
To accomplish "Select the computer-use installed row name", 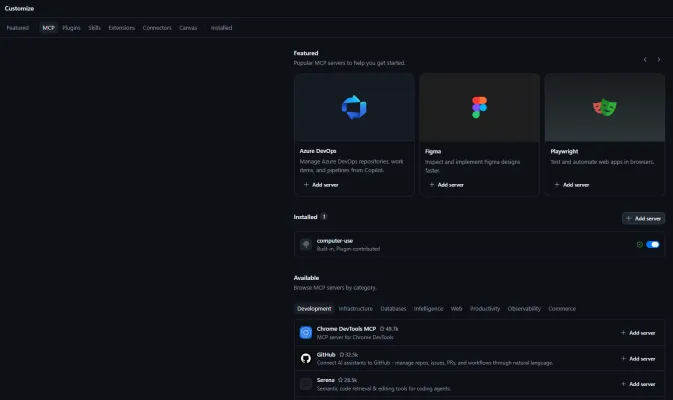I will (x=335, y=241).
